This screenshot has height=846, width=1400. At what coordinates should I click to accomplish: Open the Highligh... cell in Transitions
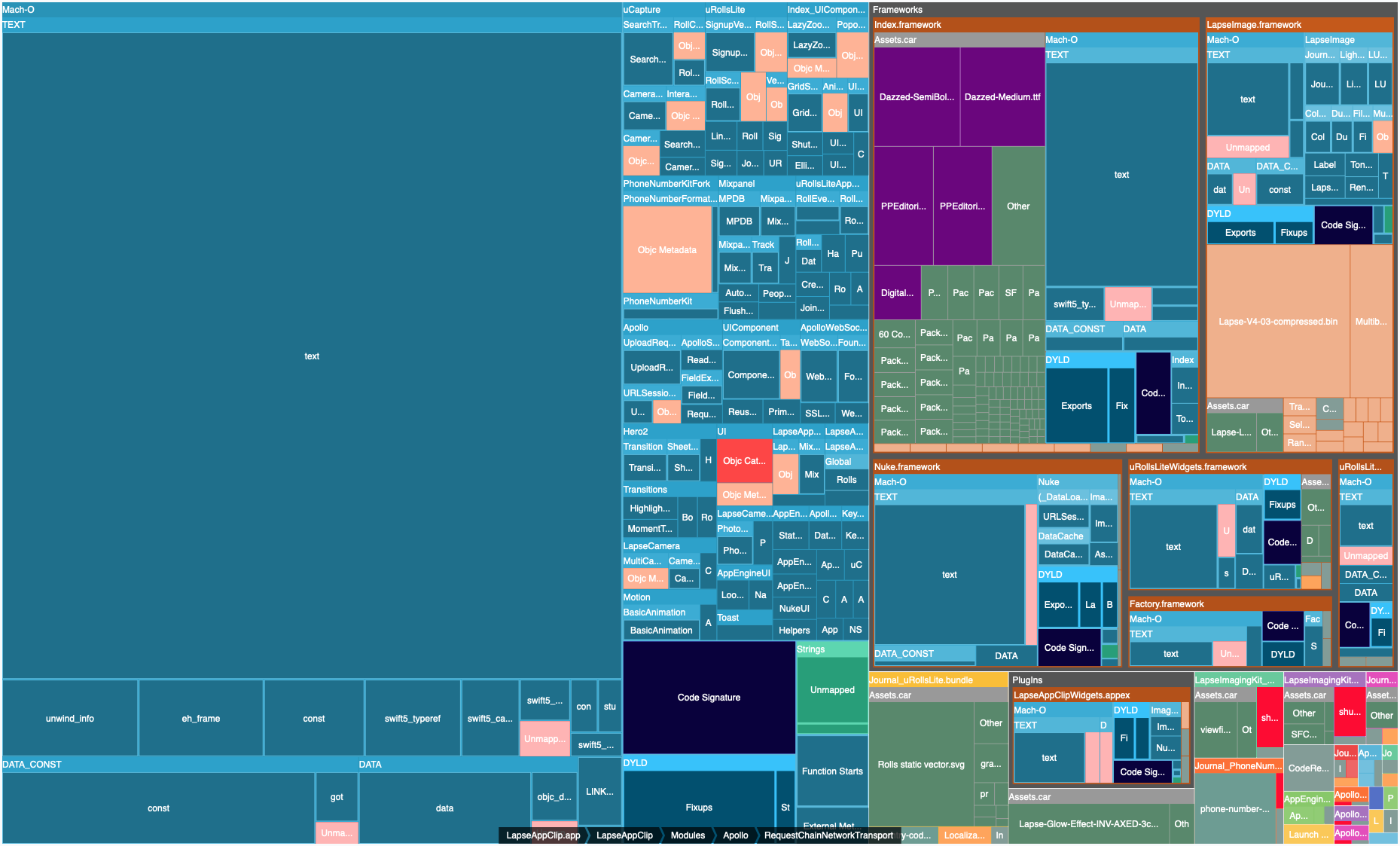(x=649, y=508)
